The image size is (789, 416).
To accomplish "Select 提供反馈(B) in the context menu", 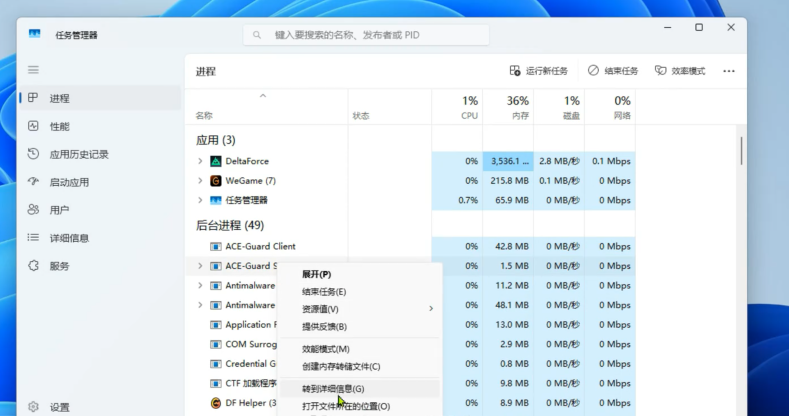I will click(359, 326).
